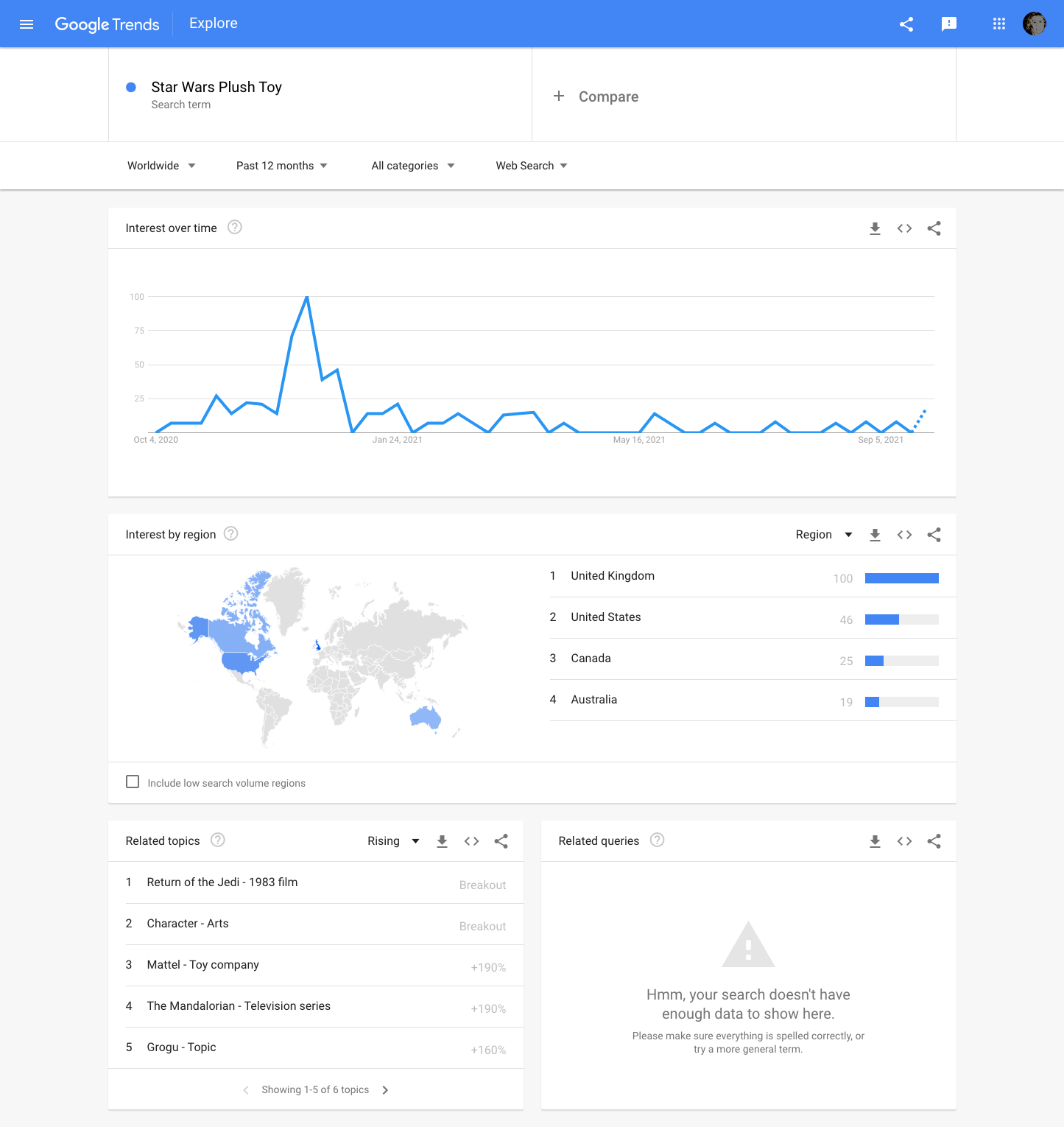
Task: Click the +160% value for Grogu
Action: click(x=488, y=1050)
